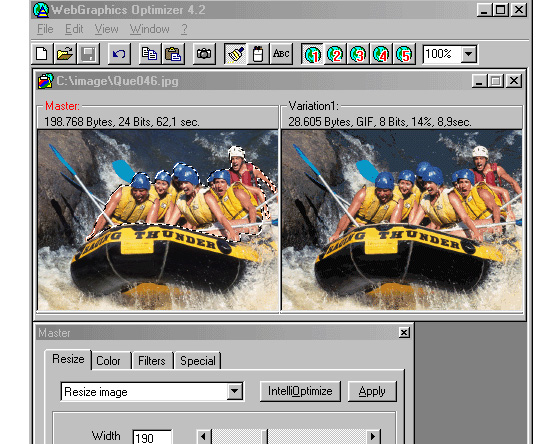Switch to the Filters tab
Image resolution: width=560 pixels, height=444 pixels.
[152, 361]
